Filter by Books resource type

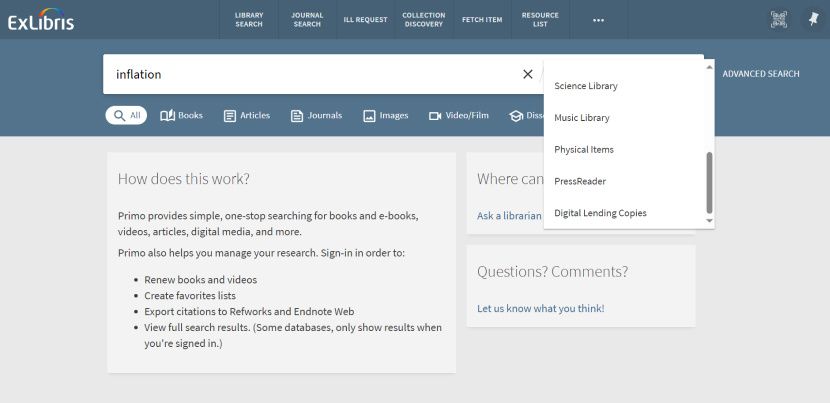(x=181, y=116)
